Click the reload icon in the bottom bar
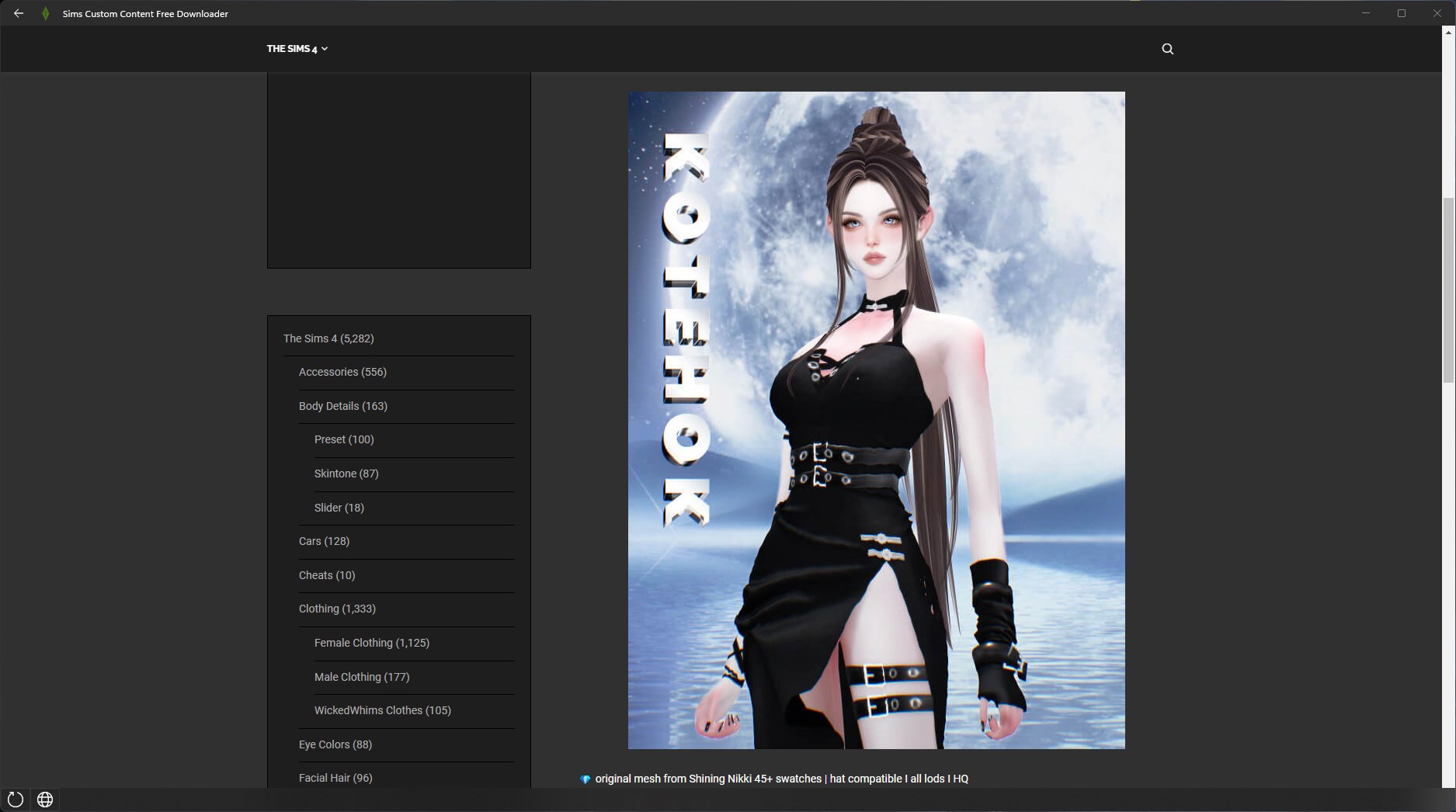 tap(16, 800)
